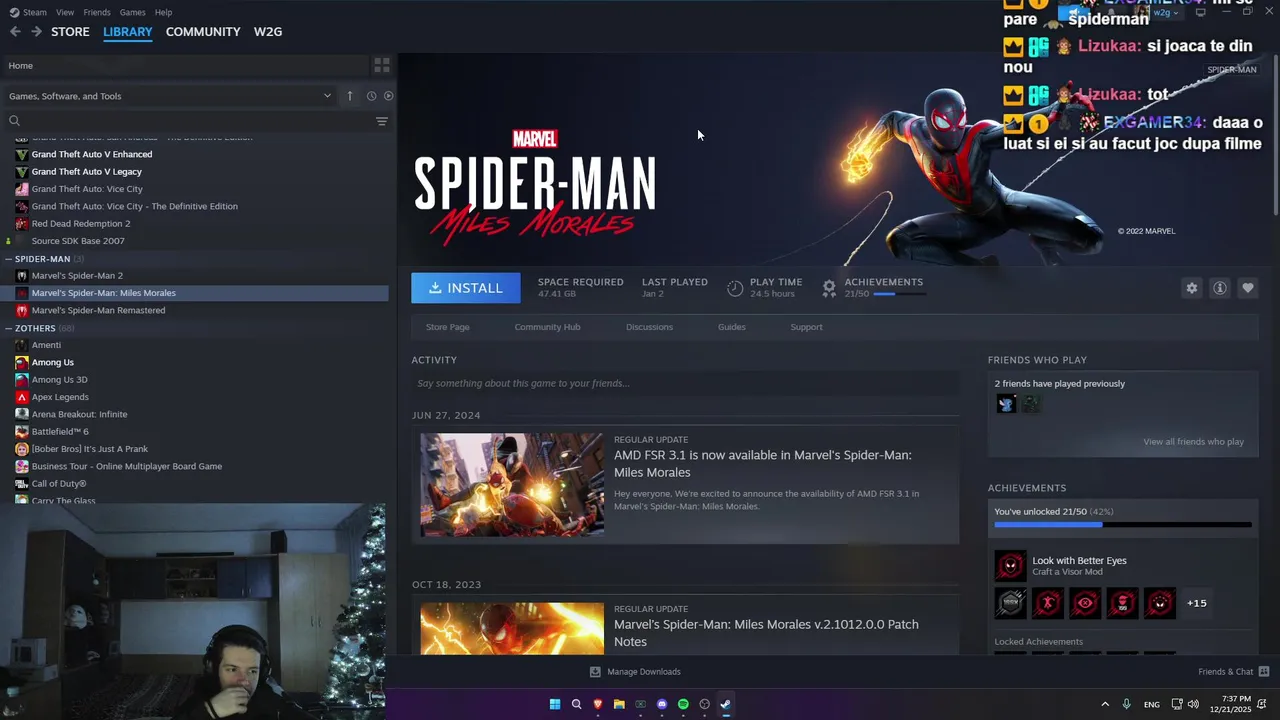Click the play time clock icon
1280x720 pixels.
coord(735,288)
